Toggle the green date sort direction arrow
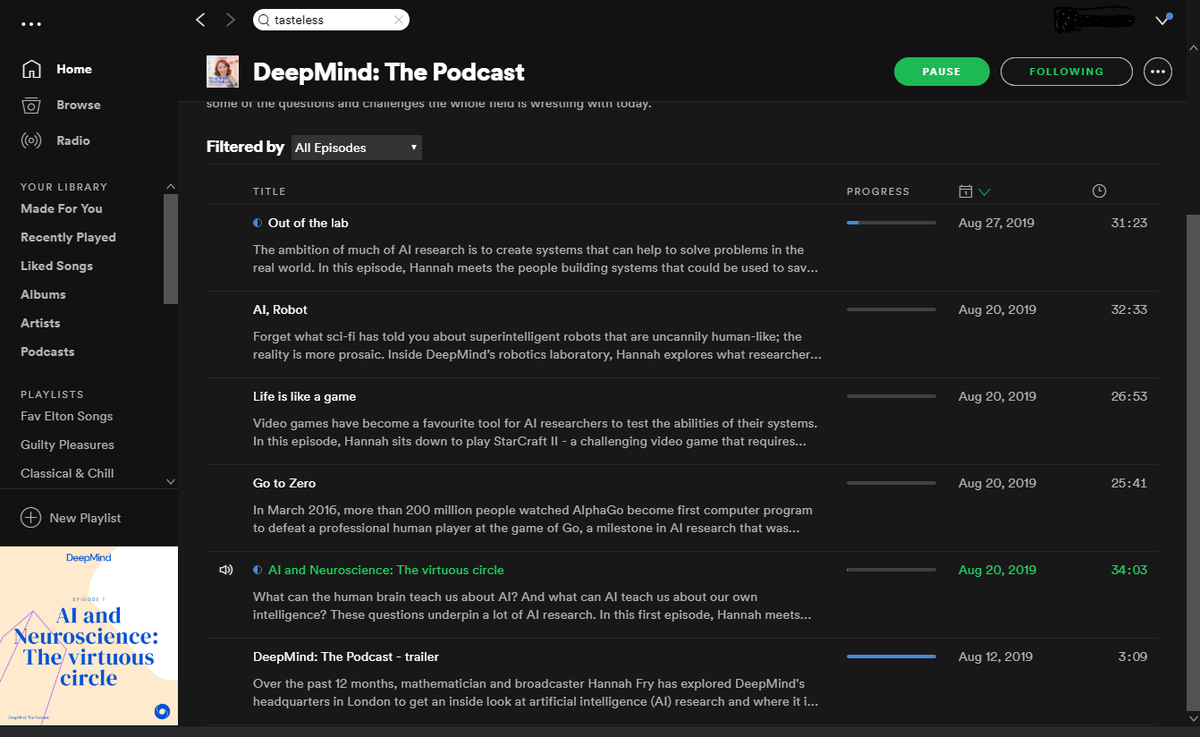1200x737 pixels. 985,191
